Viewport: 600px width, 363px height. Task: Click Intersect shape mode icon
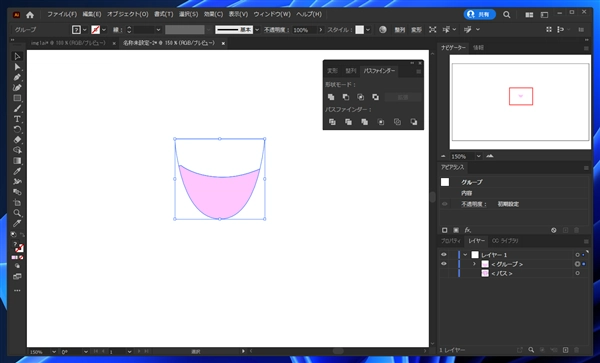[360, 97]
